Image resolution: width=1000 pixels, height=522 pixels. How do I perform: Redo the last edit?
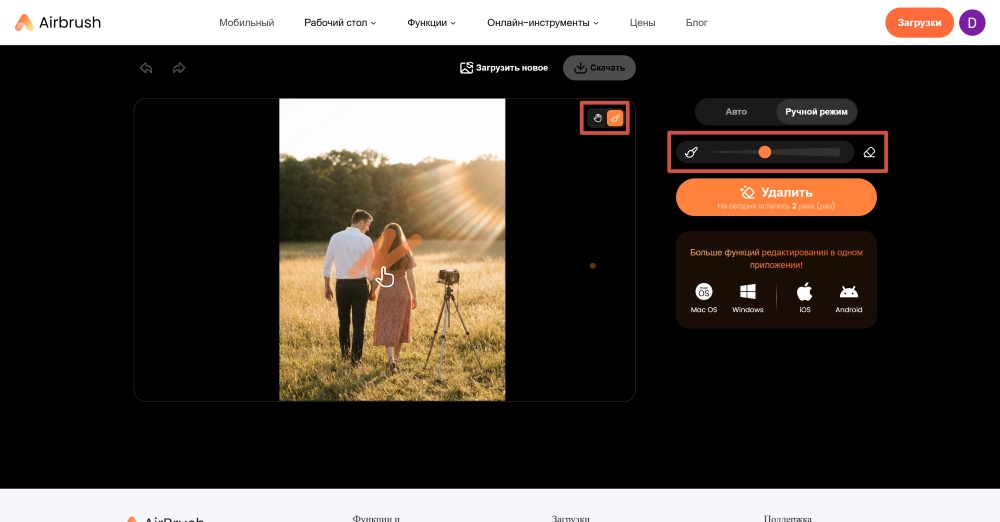(x=179, y=68)
